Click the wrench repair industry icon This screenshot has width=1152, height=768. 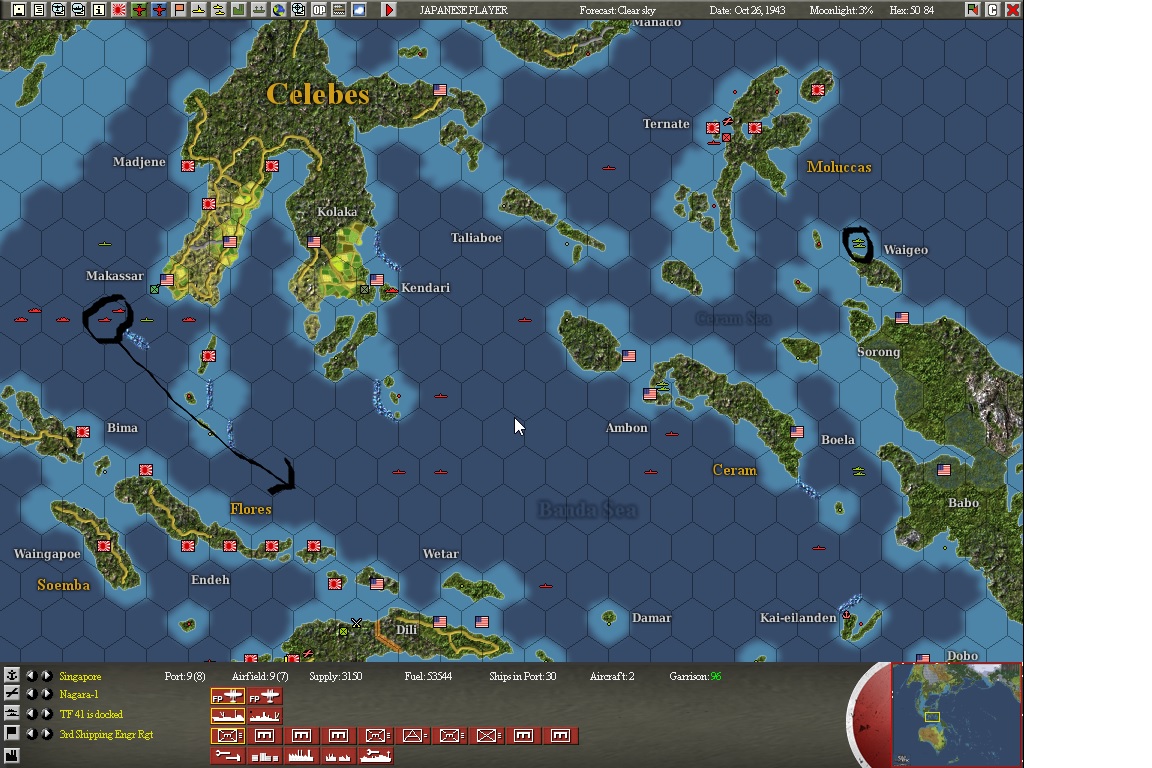click(227, 755)
